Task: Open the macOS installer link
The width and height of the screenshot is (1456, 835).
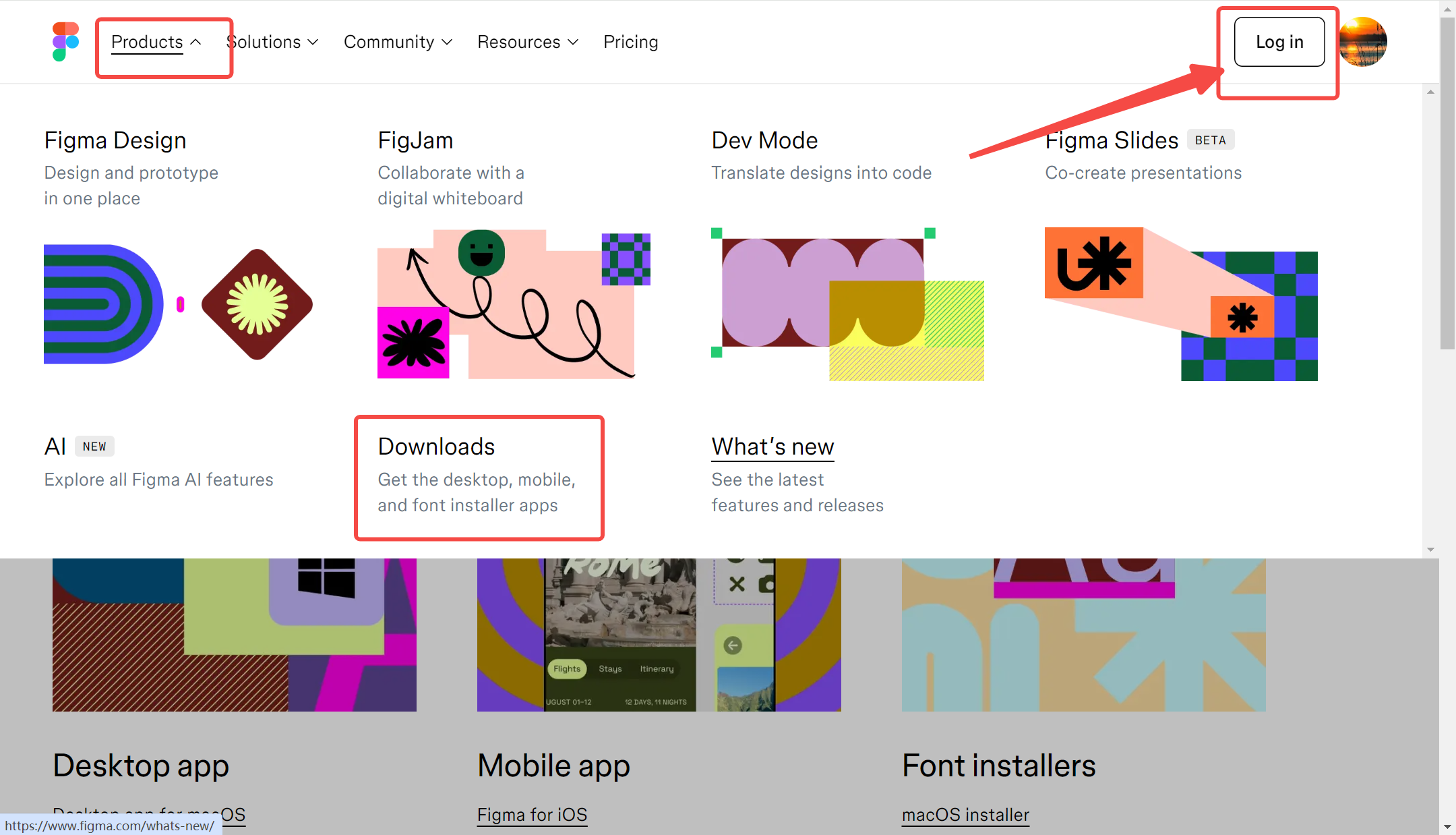Action: [965, 815]
